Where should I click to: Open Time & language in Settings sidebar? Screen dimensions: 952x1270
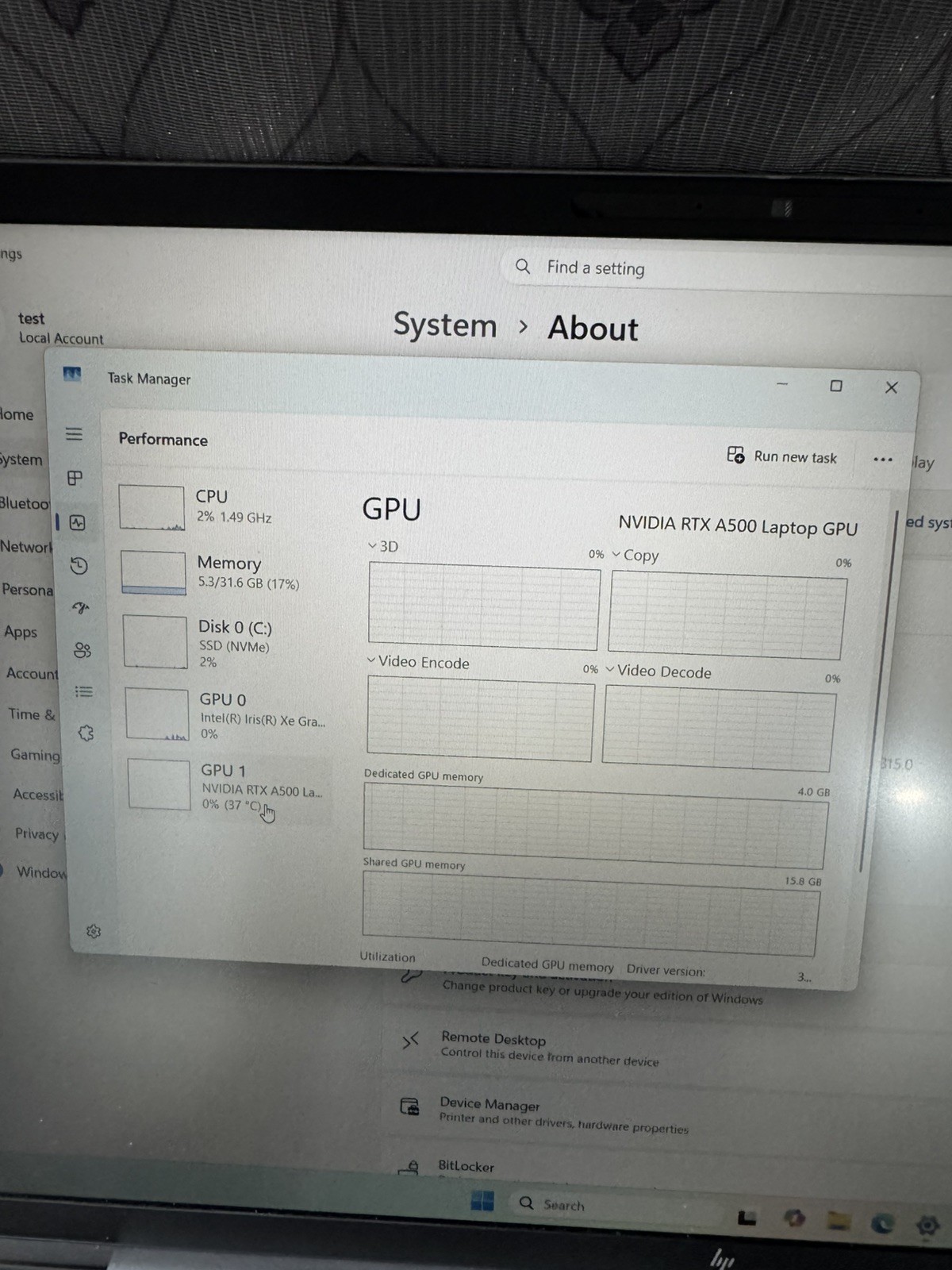[32, 714]
